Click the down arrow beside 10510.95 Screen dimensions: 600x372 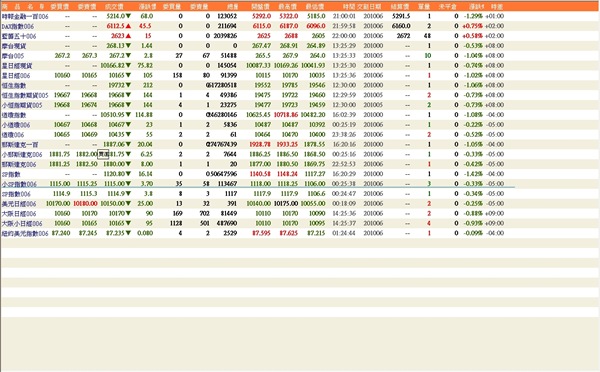pos(128,115)
